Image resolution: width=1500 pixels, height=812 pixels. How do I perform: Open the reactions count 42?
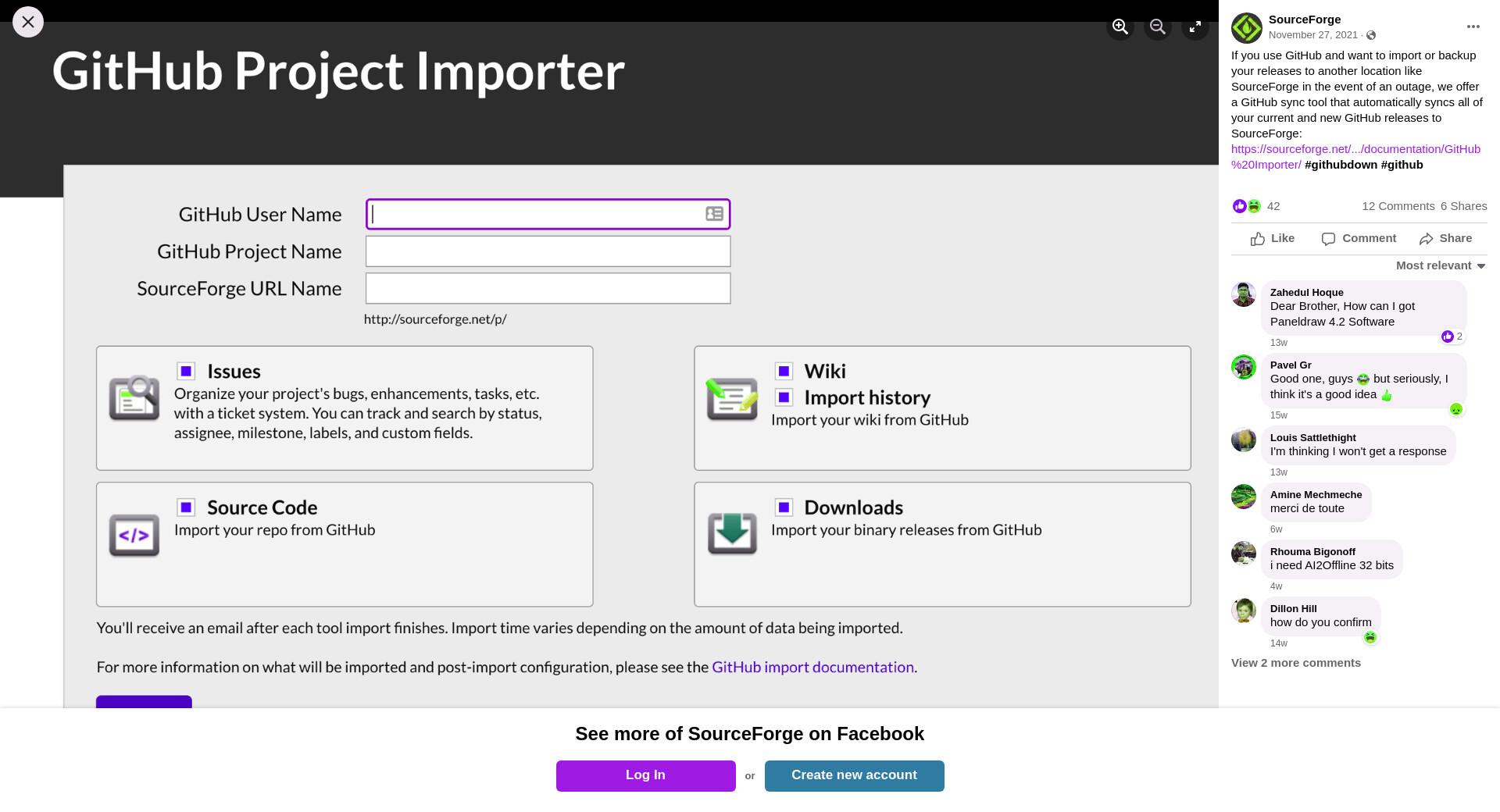point(1273,206)
